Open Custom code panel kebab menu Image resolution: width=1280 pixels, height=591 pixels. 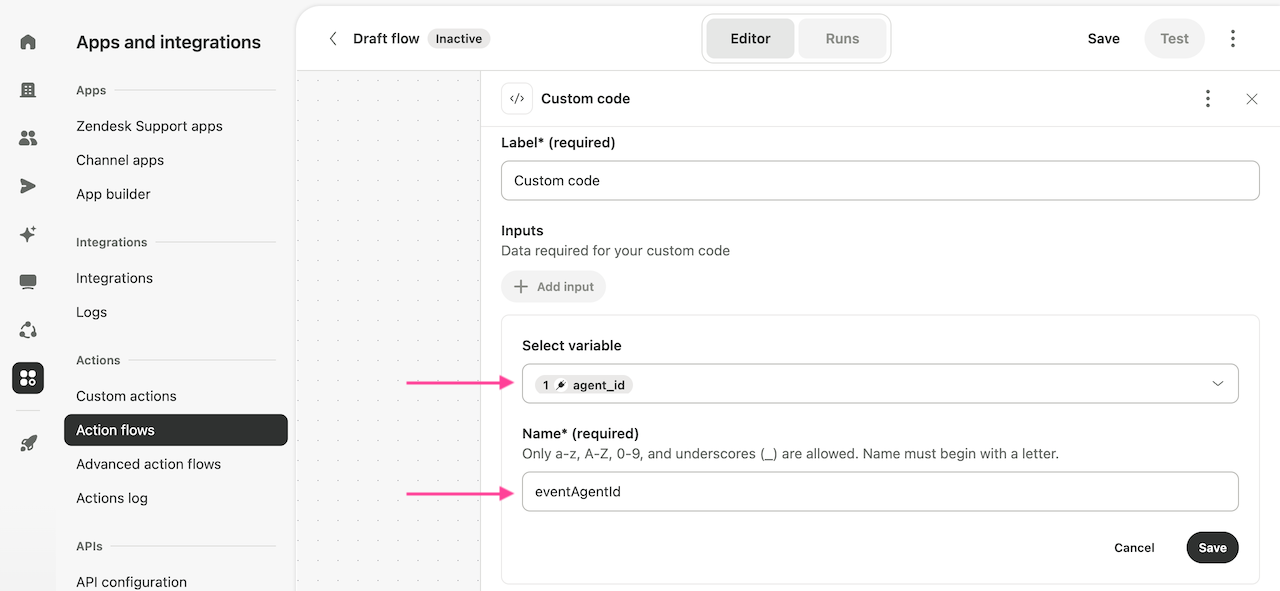pyautogui.click(x=1208, y=99)
